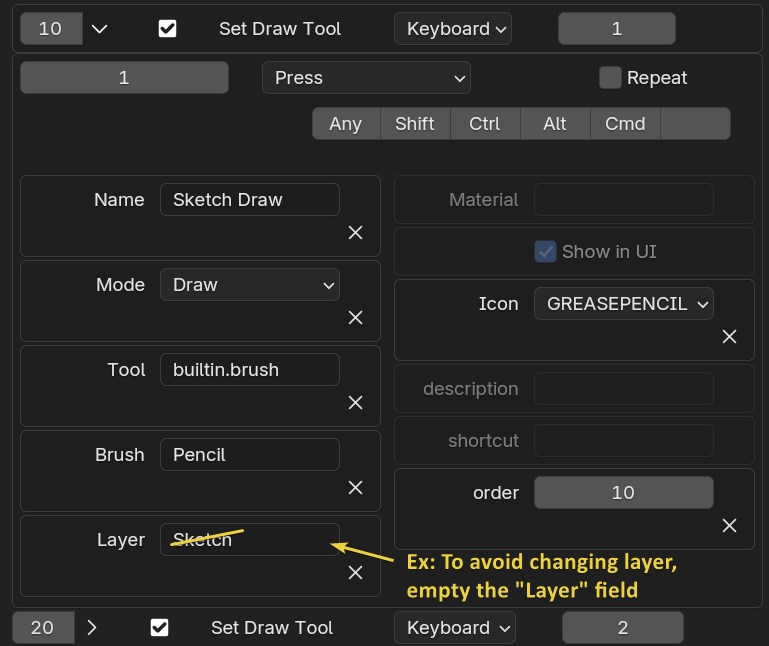Click the number 10 entry index

tap(51, 29)
